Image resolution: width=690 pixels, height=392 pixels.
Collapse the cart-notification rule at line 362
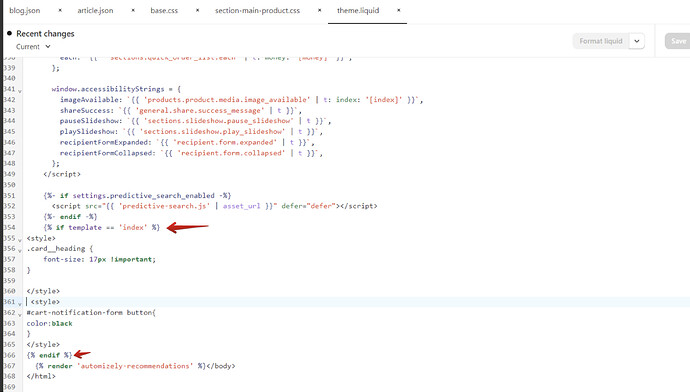tap(20, 314)
